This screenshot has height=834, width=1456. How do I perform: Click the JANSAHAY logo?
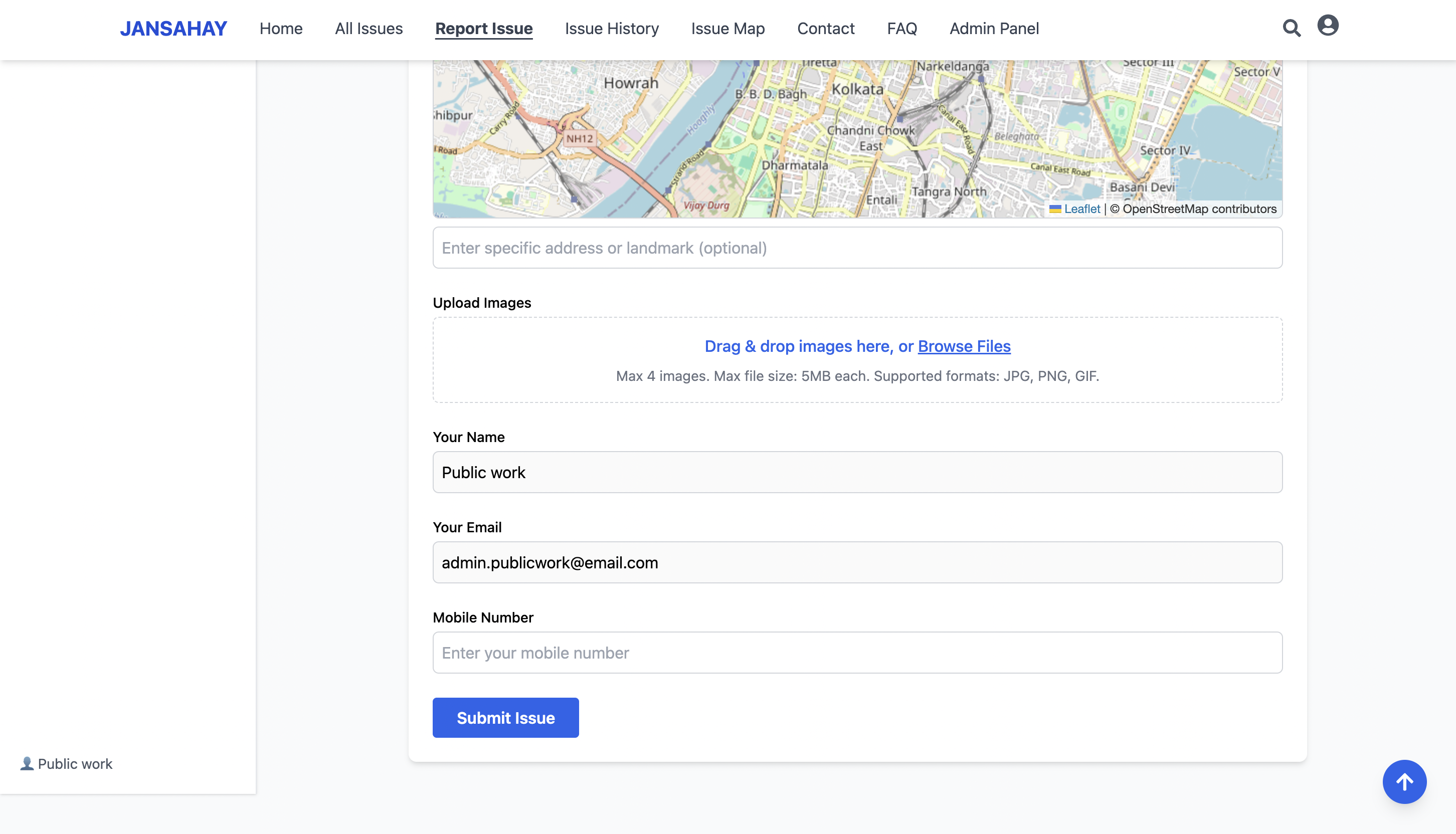coord(173,29)
